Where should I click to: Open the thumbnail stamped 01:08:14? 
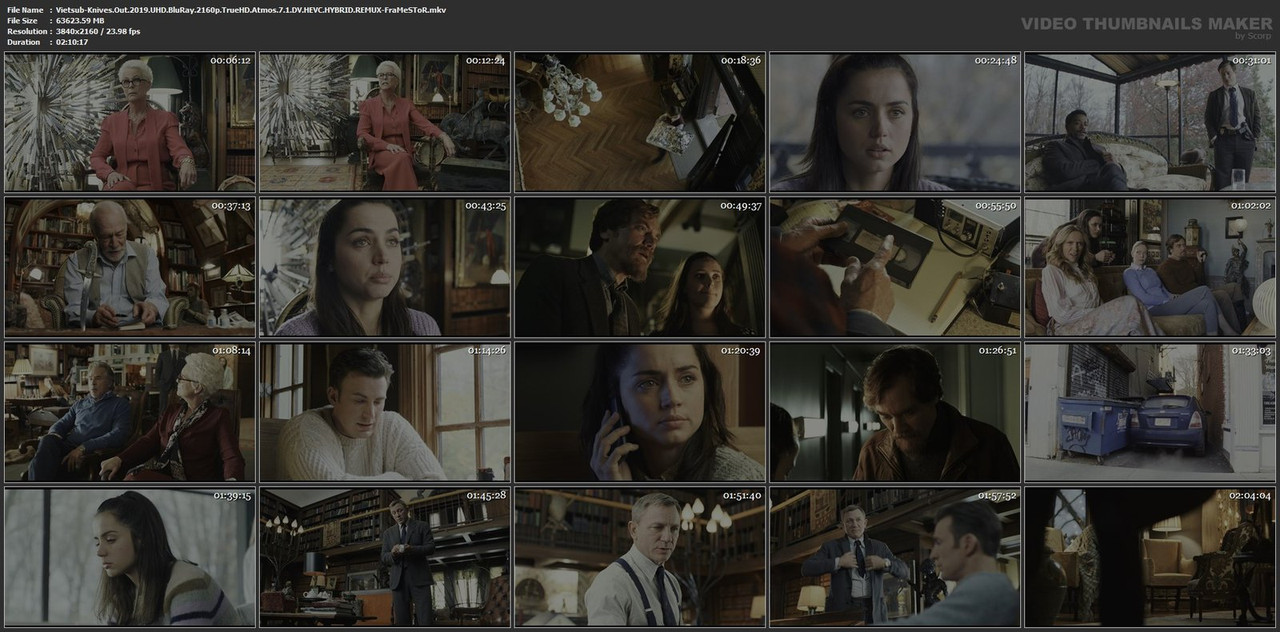point(129,412)
